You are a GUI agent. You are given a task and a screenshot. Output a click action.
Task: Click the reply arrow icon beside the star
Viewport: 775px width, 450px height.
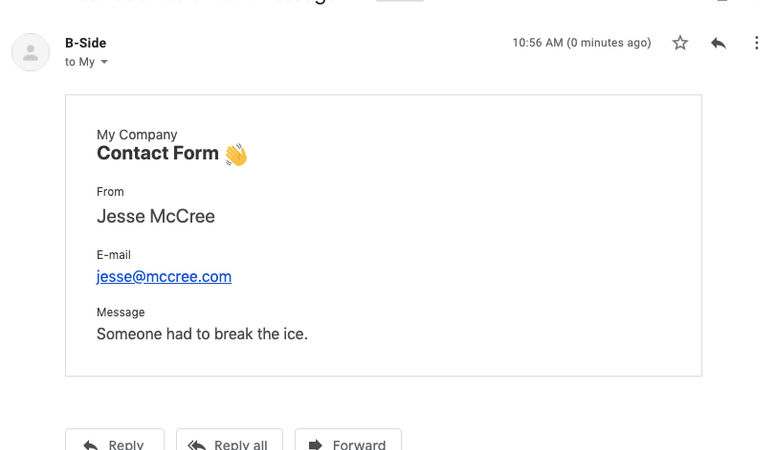tap(718, 43)
